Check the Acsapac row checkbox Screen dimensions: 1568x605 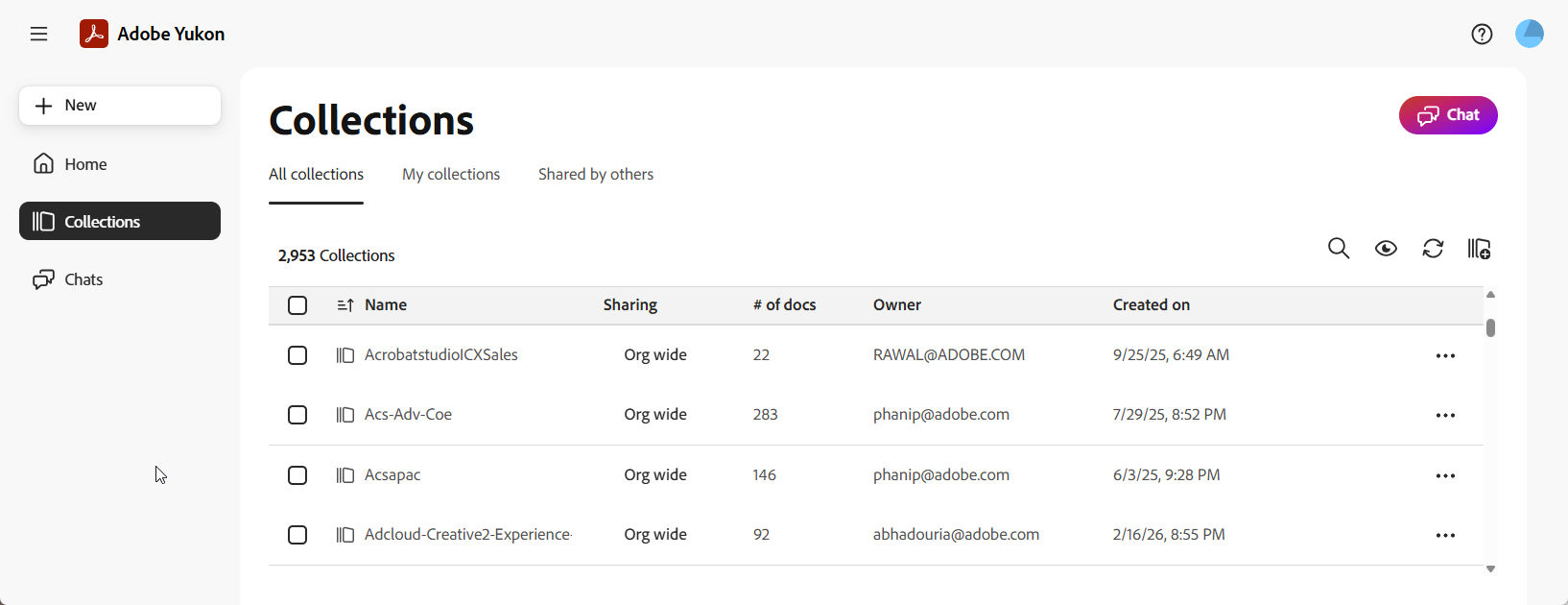297,475
